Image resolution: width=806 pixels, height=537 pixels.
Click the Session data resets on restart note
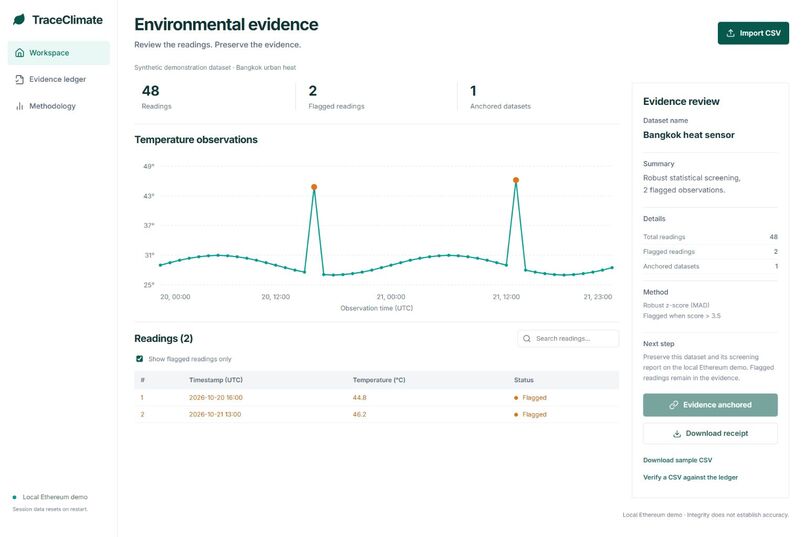coord(50,509)
